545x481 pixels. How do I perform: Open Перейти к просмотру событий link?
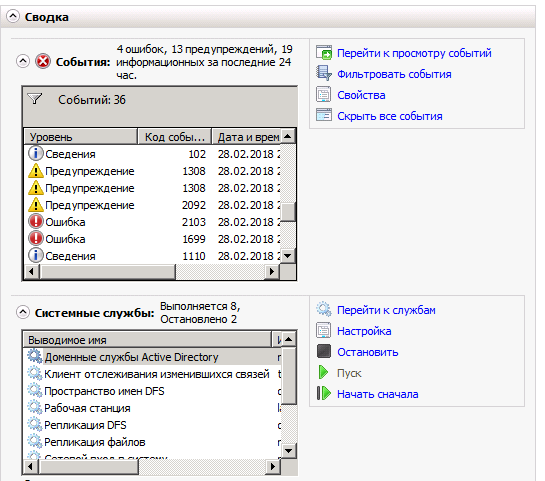(414, 53)
